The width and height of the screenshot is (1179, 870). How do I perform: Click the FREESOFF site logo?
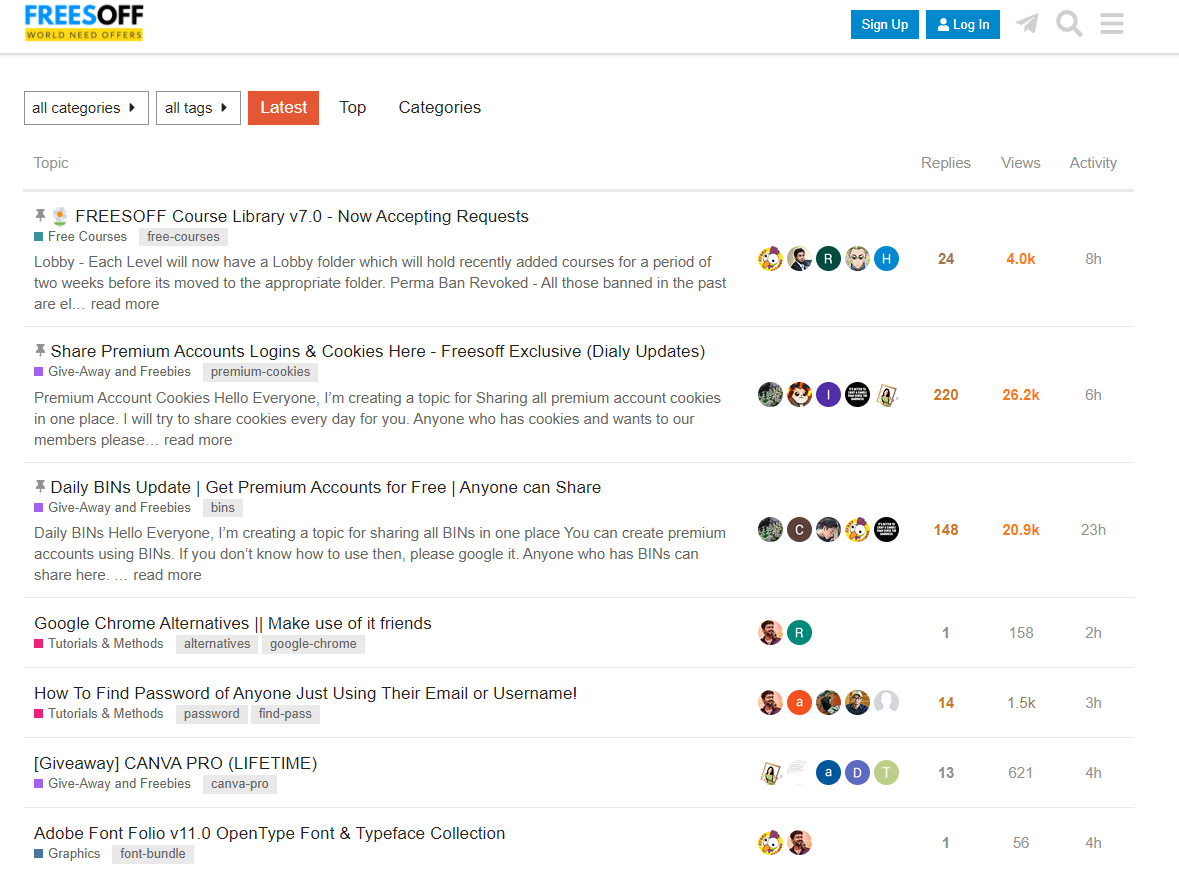(x=83, y=23)
